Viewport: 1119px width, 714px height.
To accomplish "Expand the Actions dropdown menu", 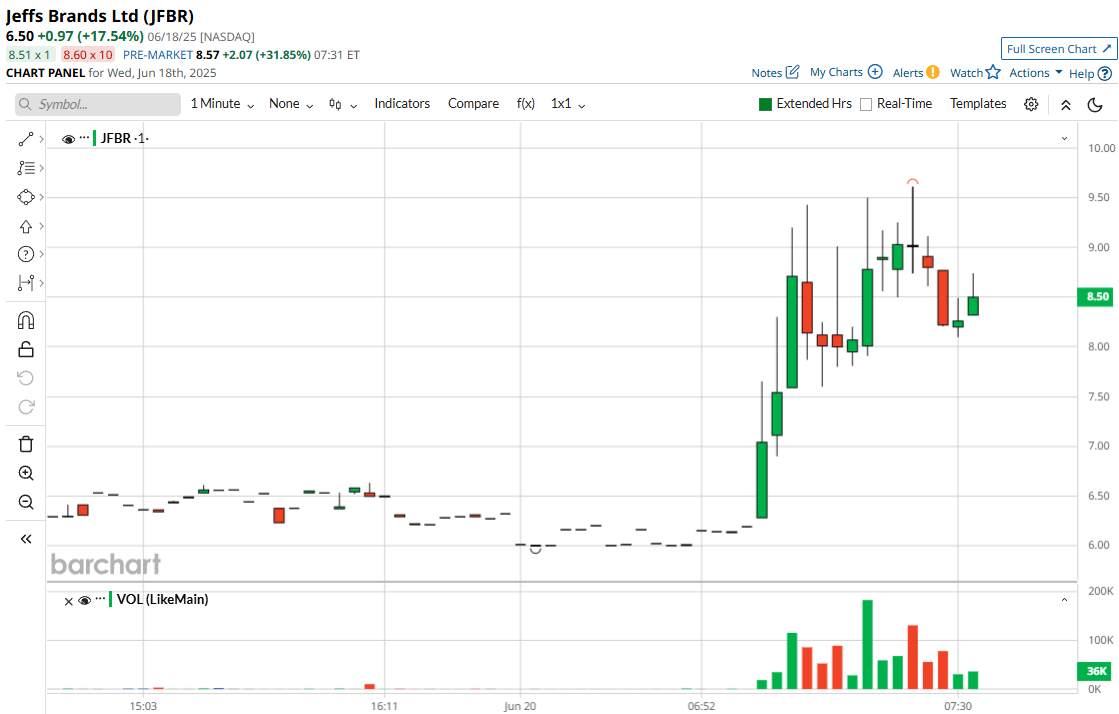I will (1036, 73).
